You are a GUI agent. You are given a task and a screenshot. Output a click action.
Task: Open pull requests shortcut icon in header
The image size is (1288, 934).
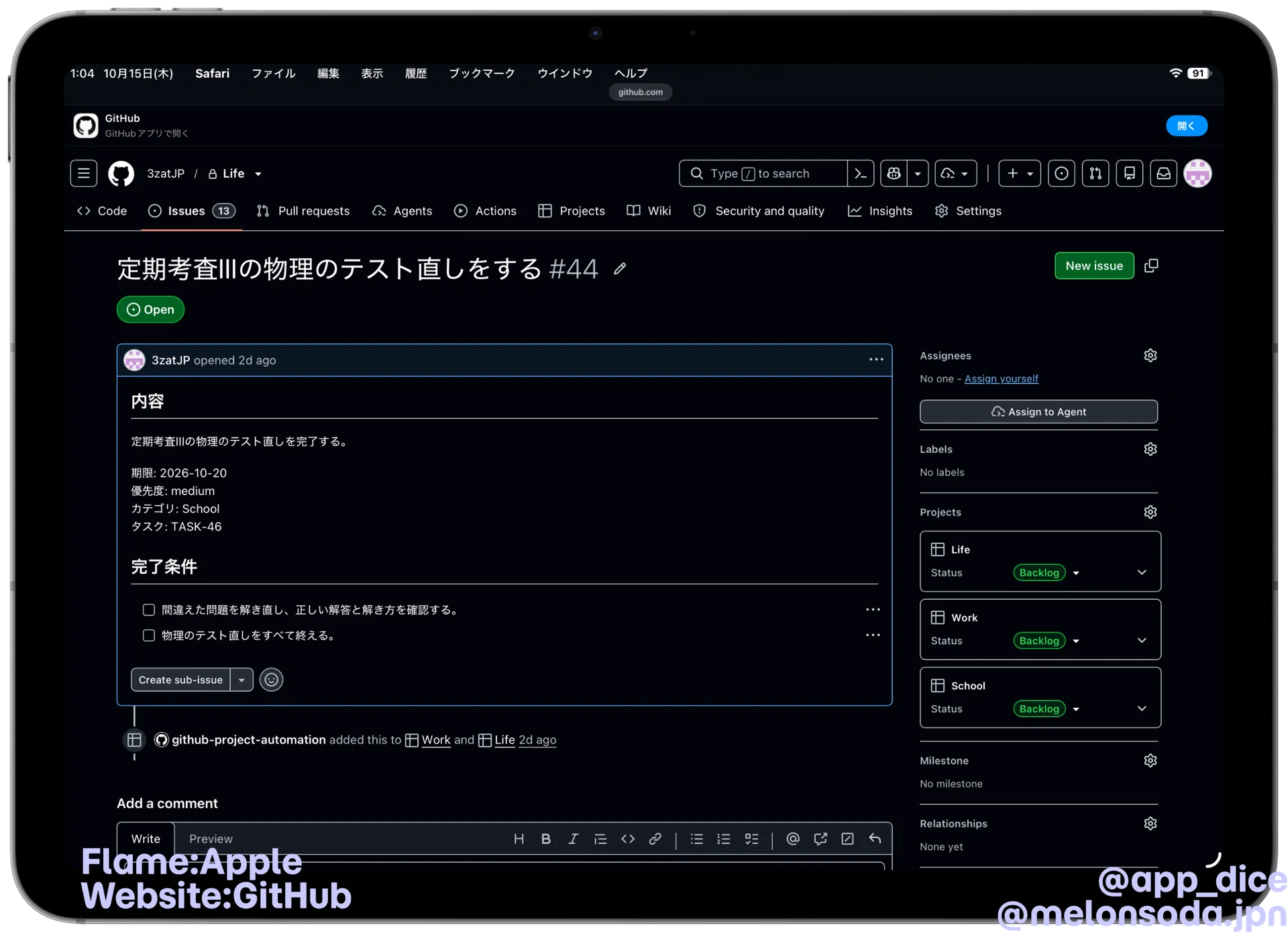[x=1095, y=174]
